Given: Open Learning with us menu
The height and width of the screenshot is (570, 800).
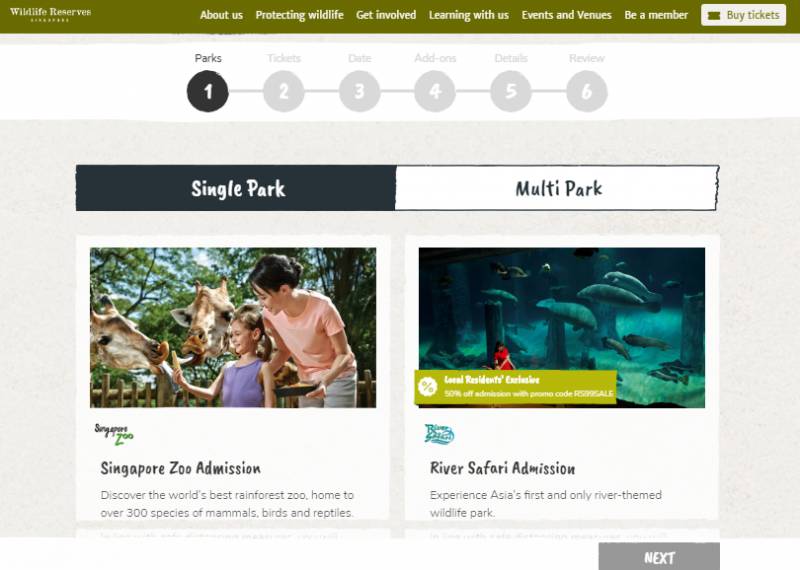Looking at the screenshot, I should [x=469, y=15].
